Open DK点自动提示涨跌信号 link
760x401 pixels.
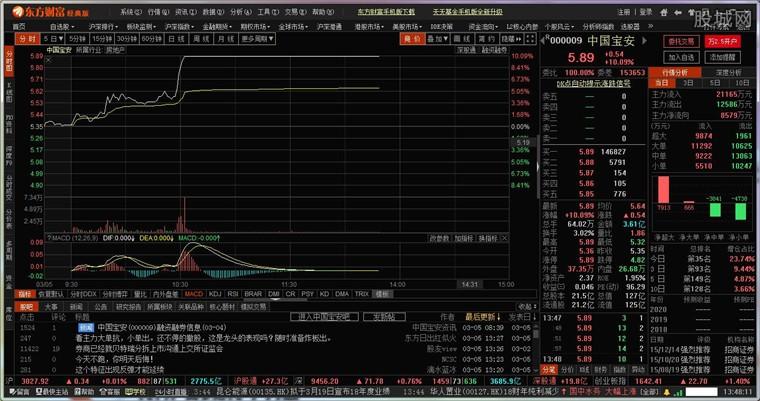tap(593, 83)
